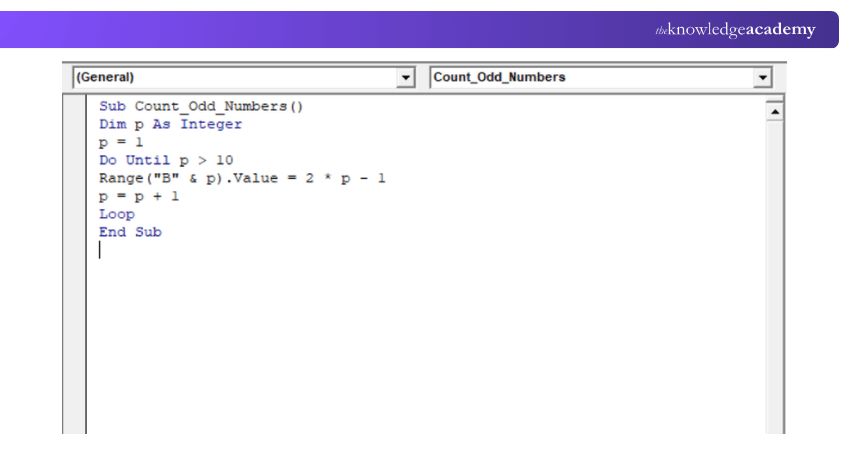The width and height of the screenshot is (850, 450).
Task: Click the 'p = 1' code line
Action: [121, 142]
